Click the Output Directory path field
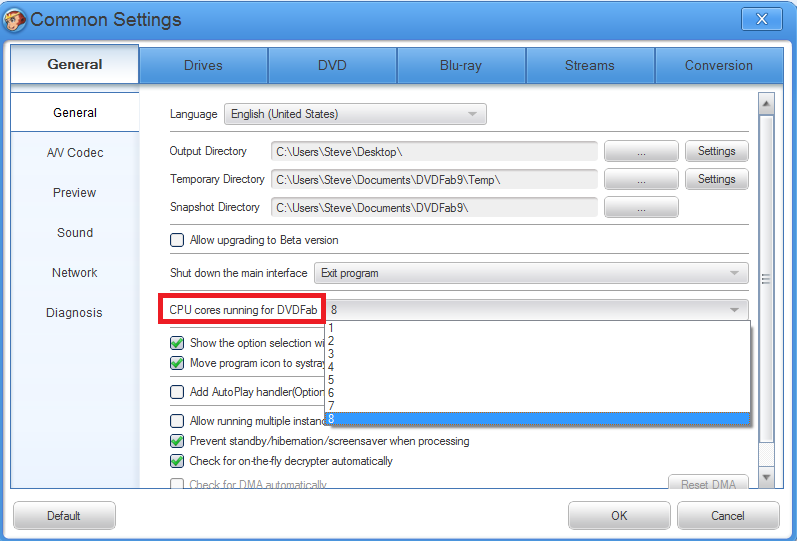The height and width of the screenshot is (541, 797). coord(435,152)
